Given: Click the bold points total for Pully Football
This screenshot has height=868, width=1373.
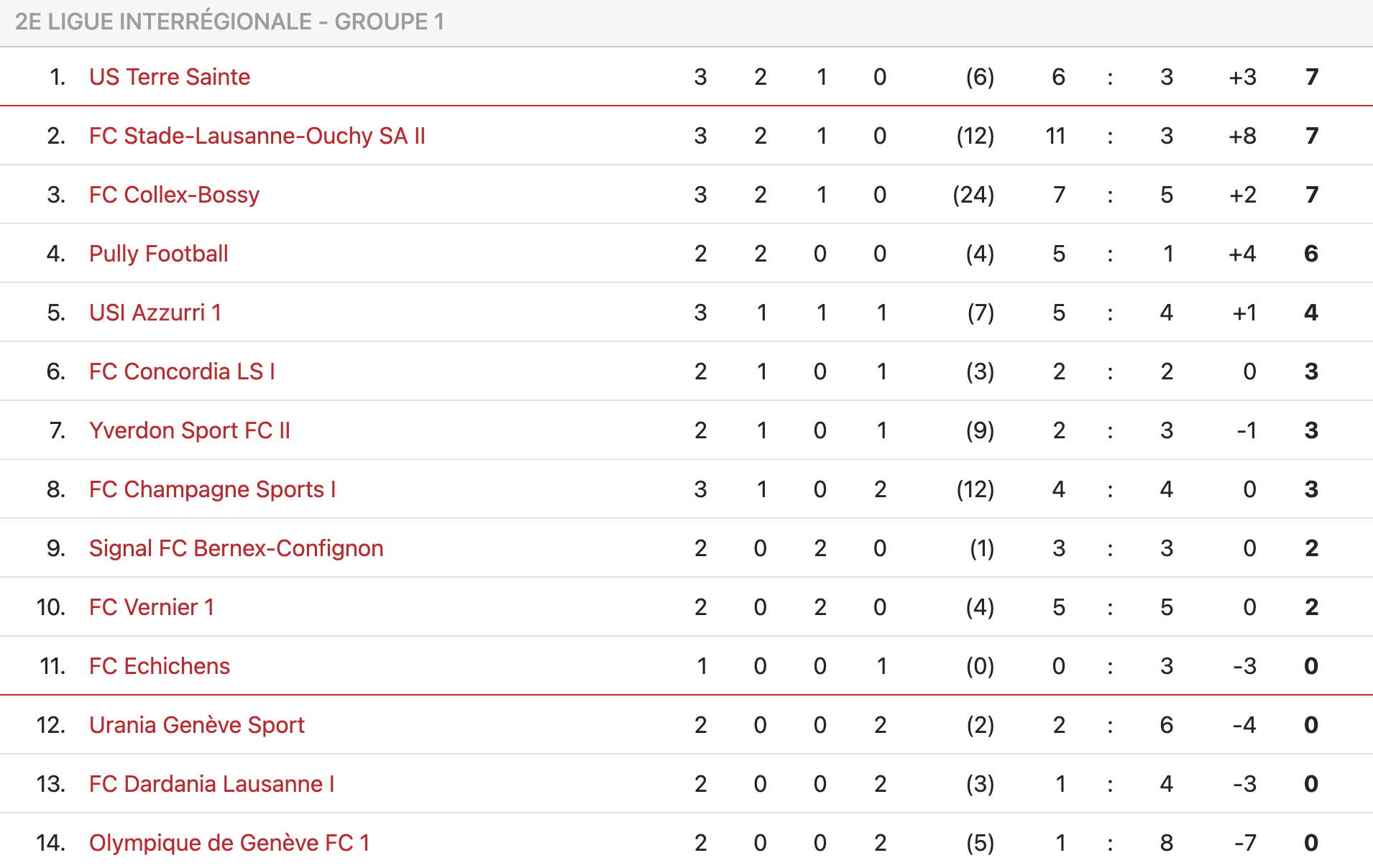Looking at the screenshot, I should pos(1311,254).
